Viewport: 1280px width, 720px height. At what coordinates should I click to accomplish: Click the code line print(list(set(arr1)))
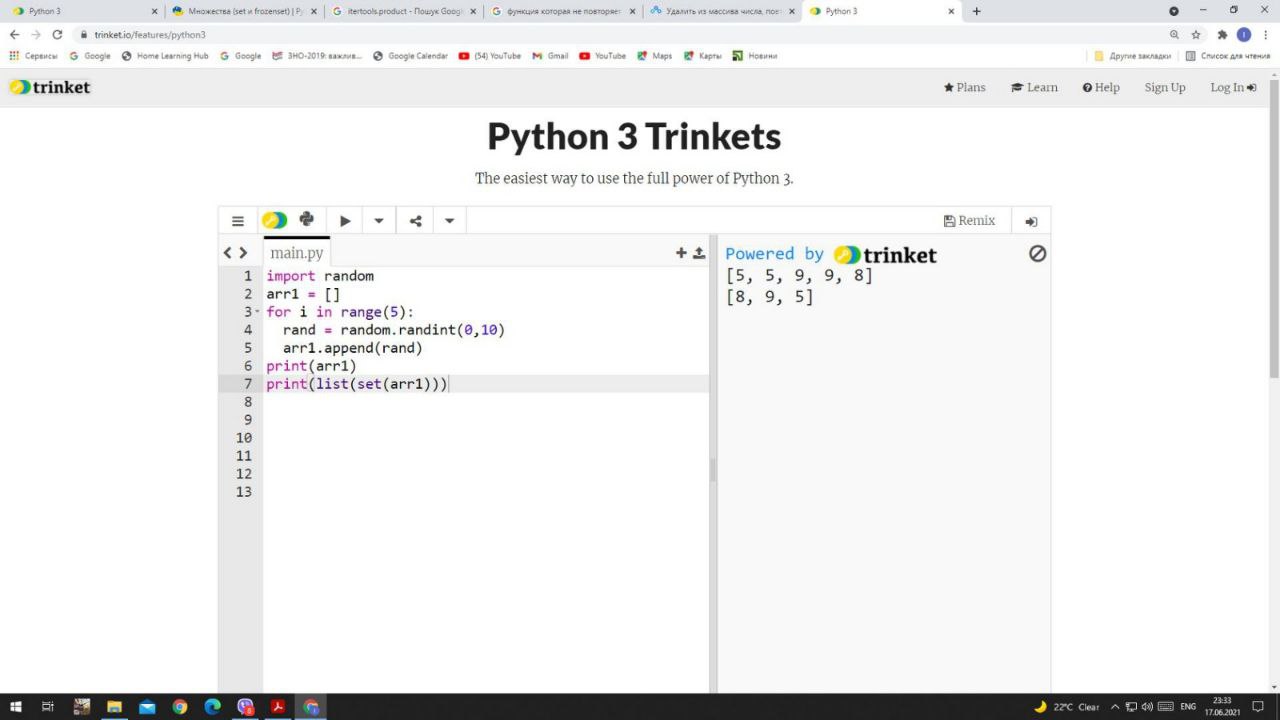point(357,384)
